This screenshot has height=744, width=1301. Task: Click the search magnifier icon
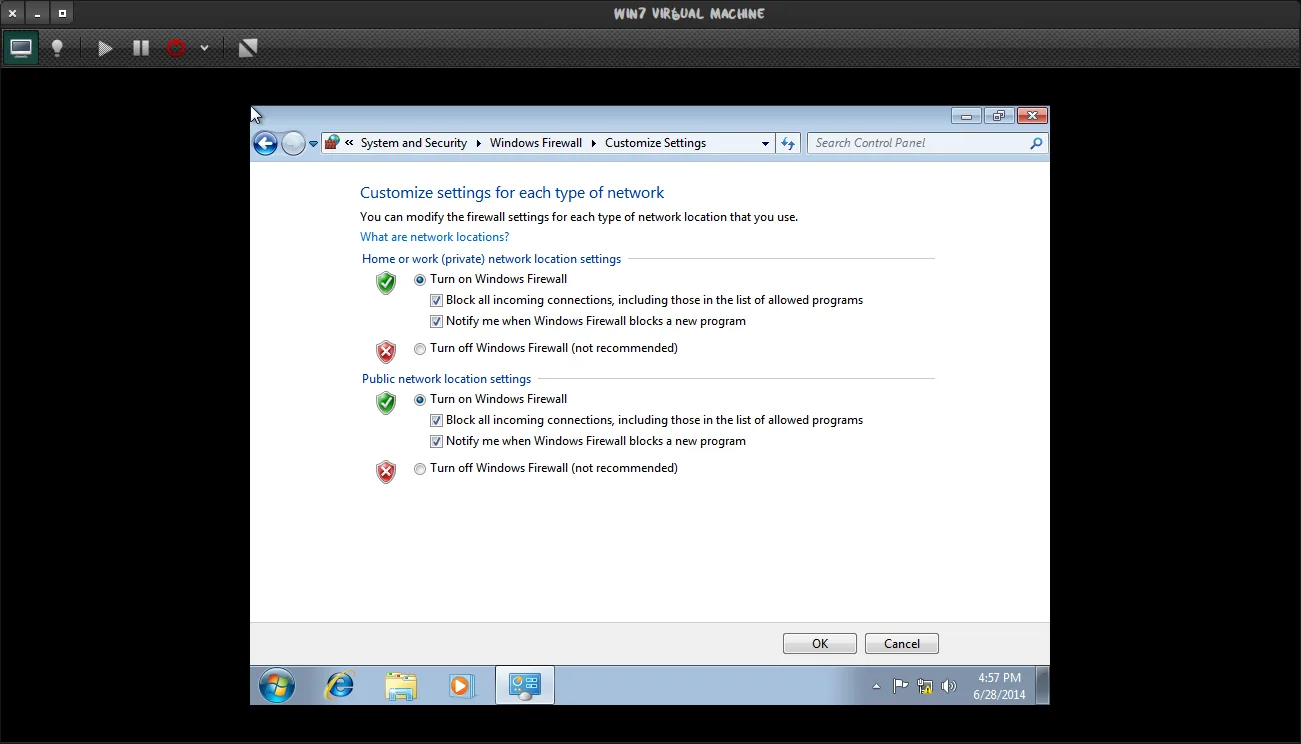(x=1036, y=143)
